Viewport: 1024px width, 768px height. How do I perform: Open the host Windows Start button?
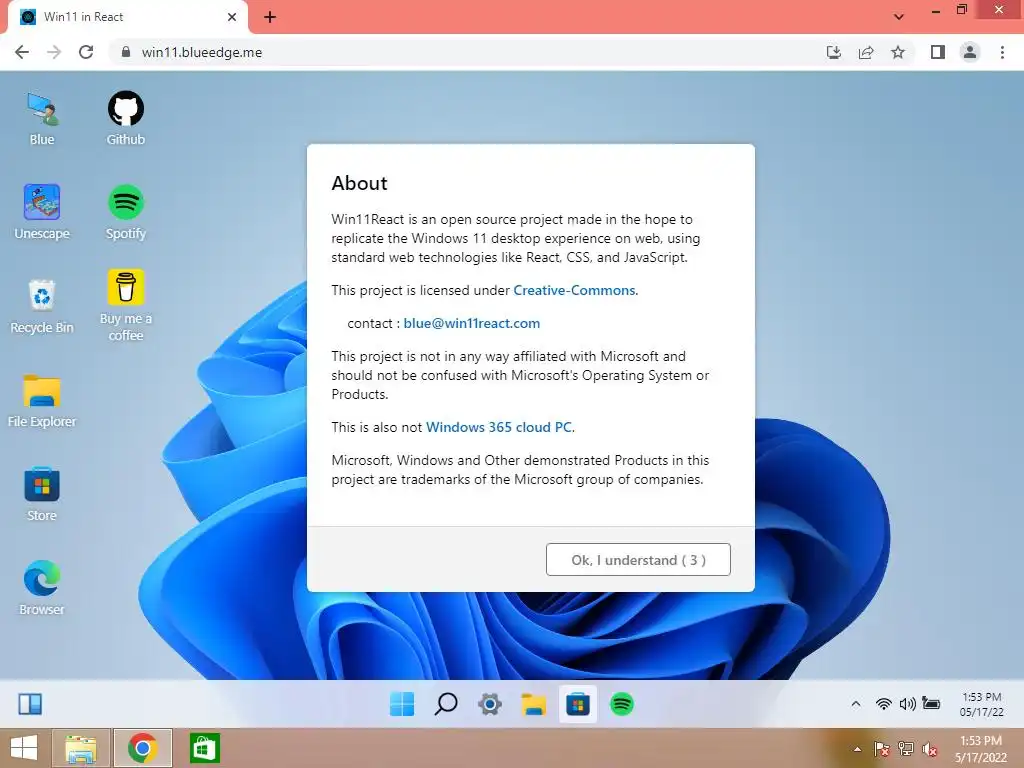[x=24, y=748]
